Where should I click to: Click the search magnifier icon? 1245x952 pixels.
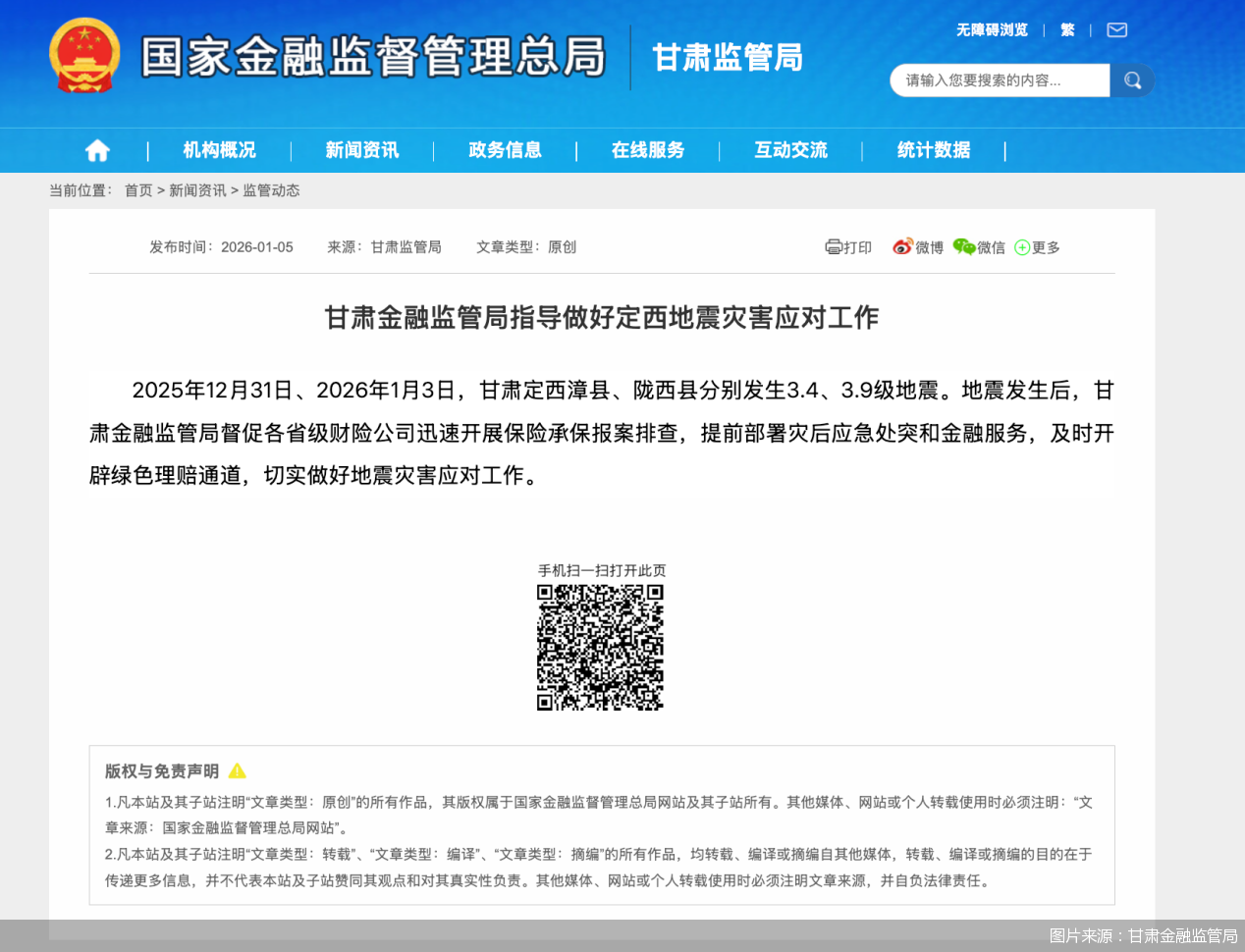[x=1131, y=80]
